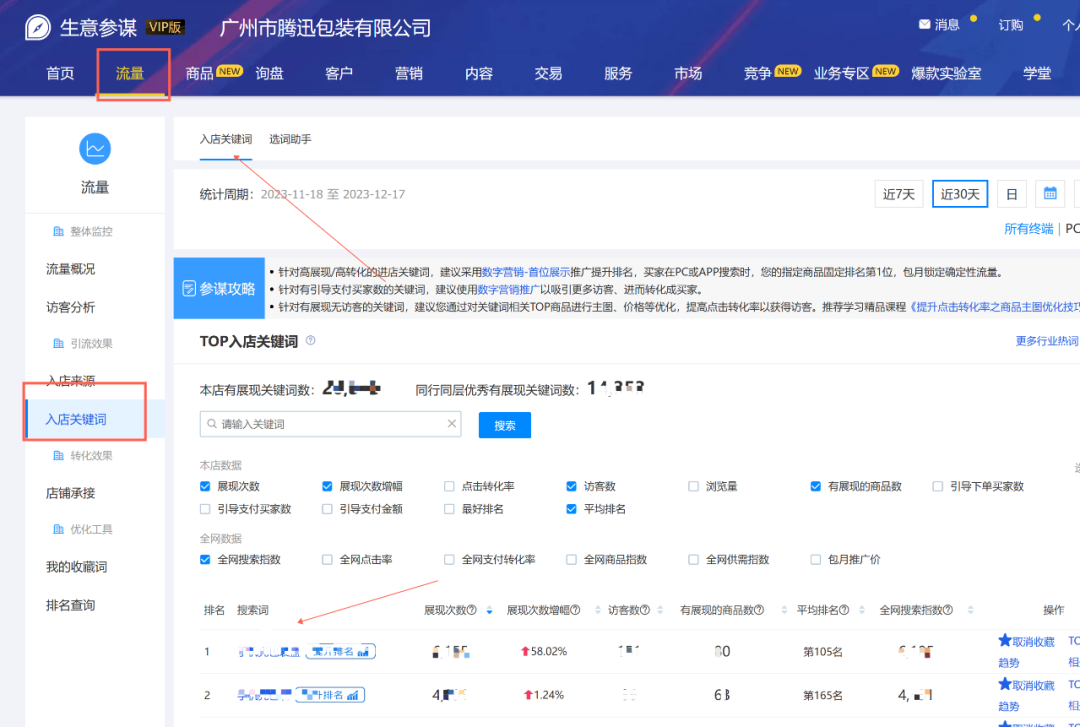Sort by 访客数 column sort arrows

pyautogui.click(x=660, y=610)
